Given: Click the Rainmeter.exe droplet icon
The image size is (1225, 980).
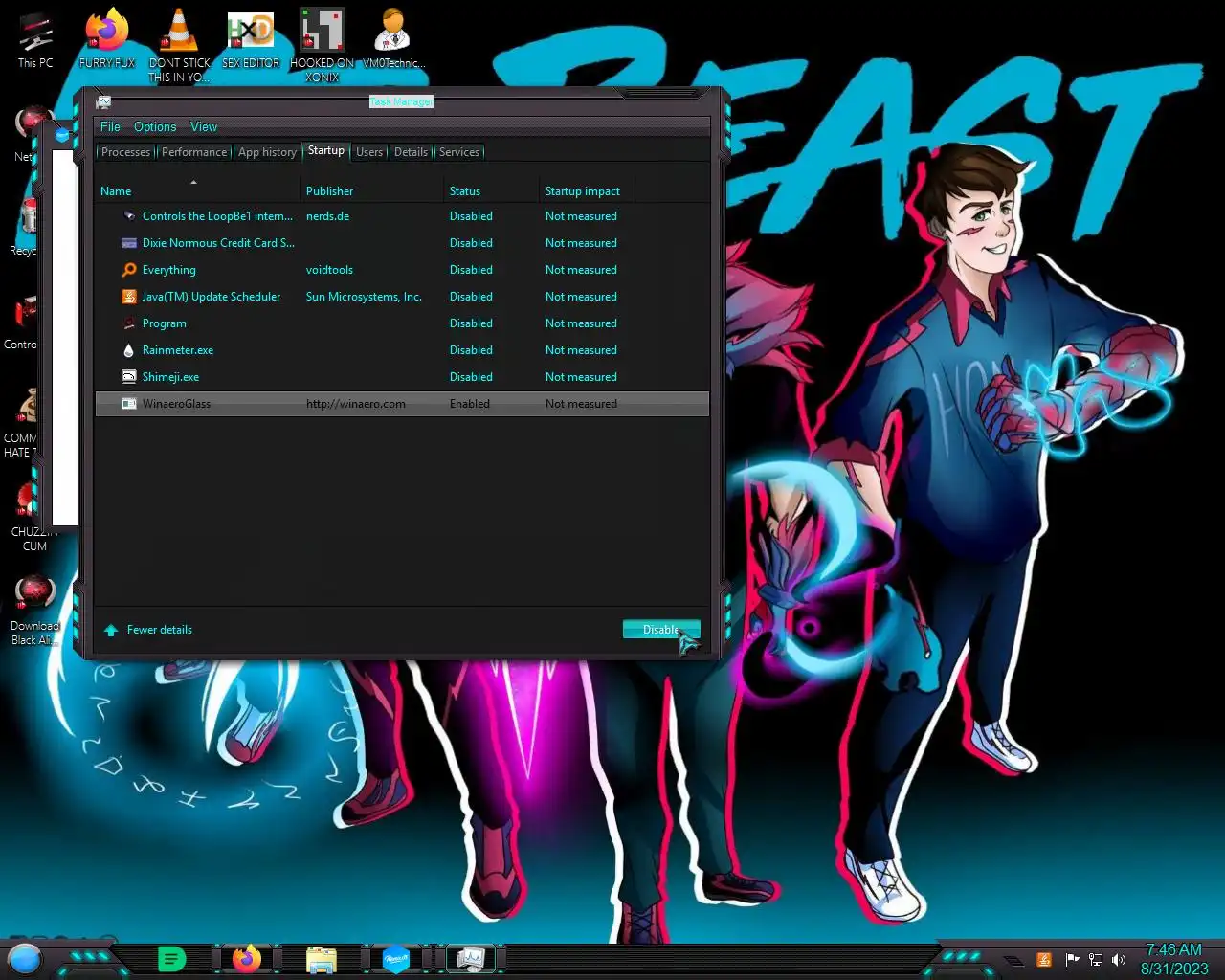Looking at the screenshot, I should (129, 350).
